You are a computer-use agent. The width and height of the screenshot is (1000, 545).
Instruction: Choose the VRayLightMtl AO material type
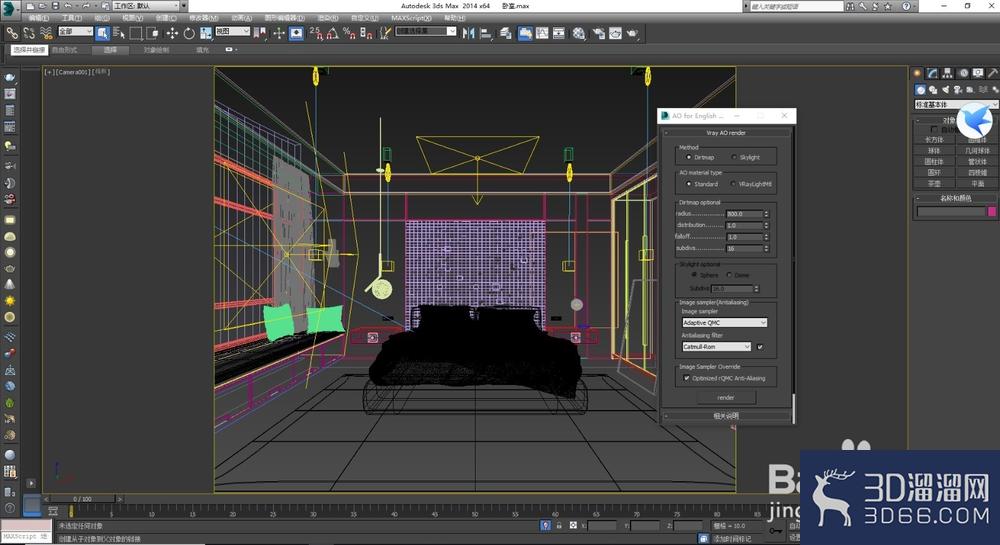pos(733,184)
